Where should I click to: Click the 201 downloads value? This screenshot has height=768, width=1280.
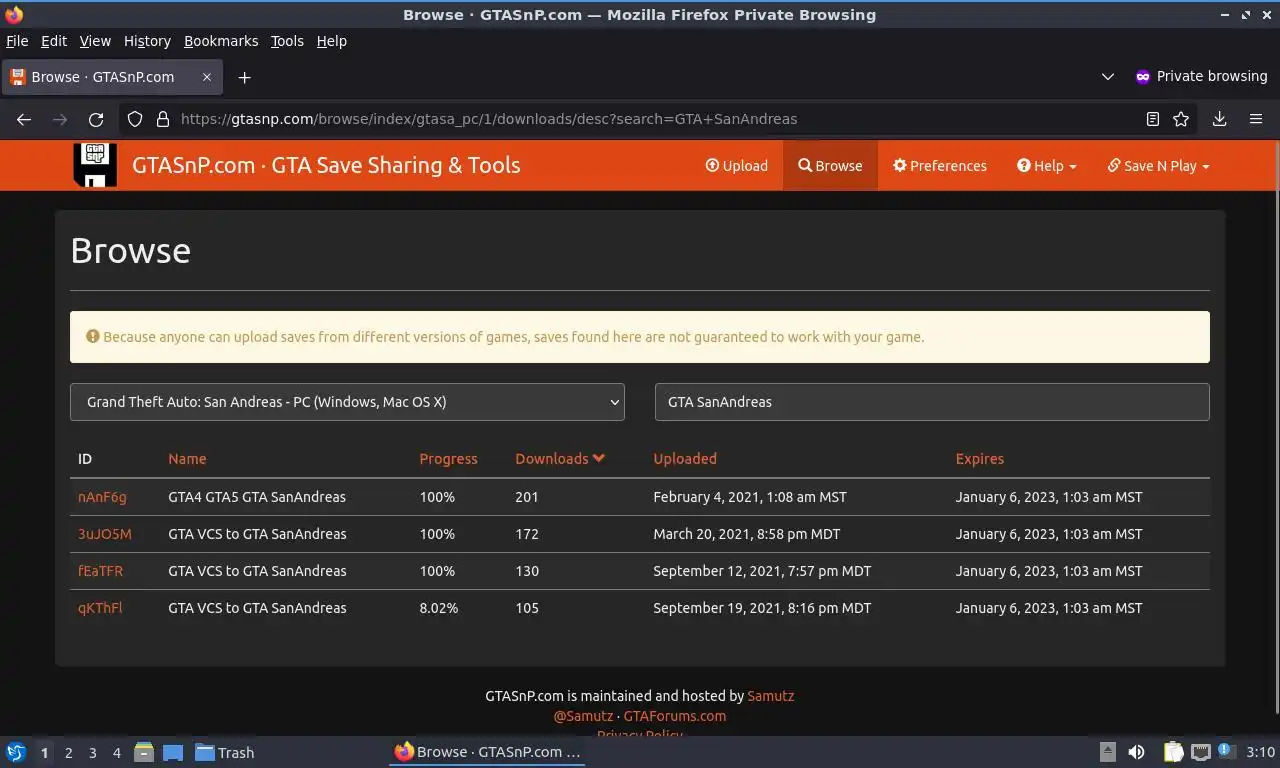tap(527, 497)
